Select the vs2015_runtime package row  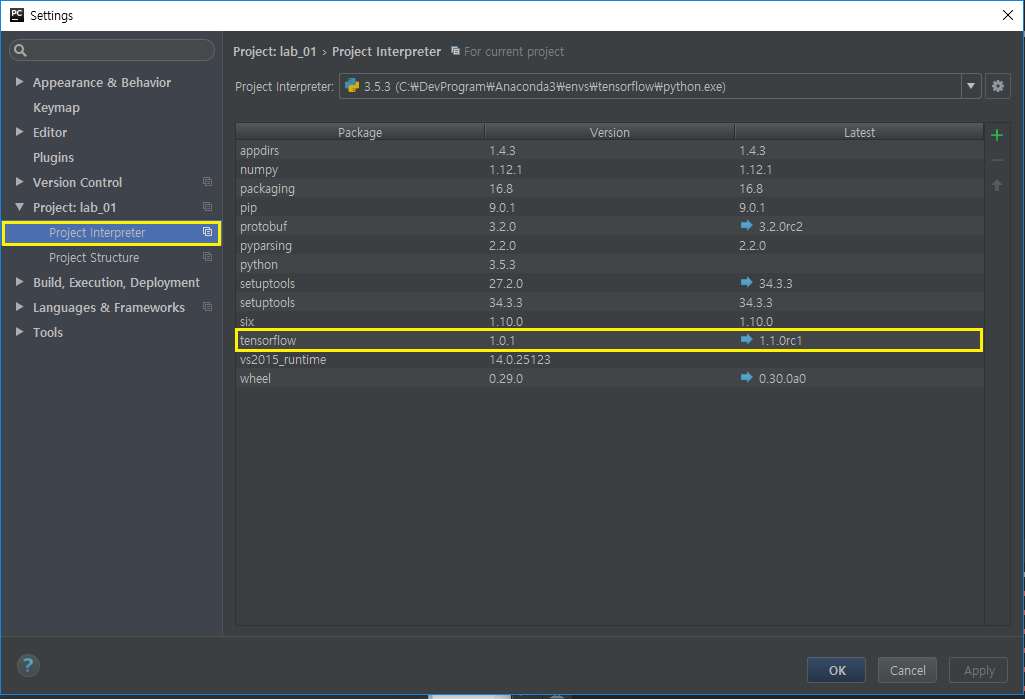pyautogui.click(x=609, y=359)
